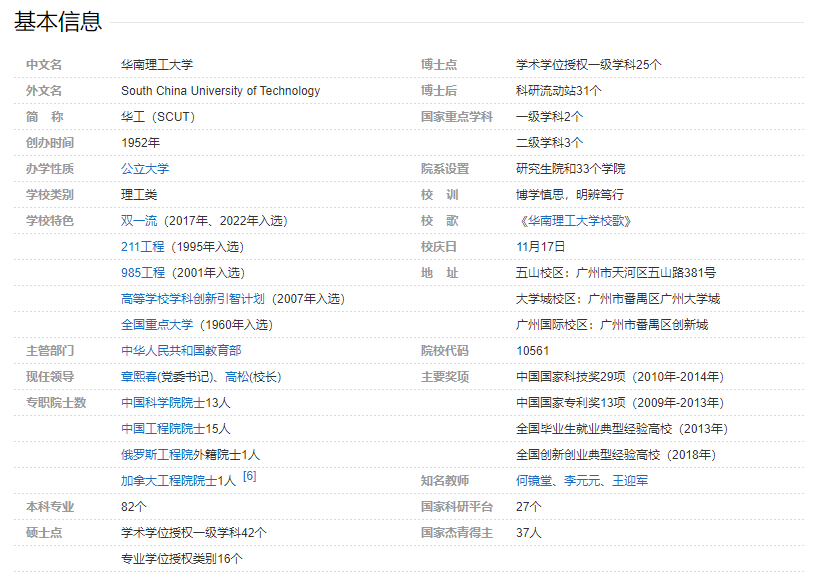Click the 全国重点大学 link
816x576 pixels.
(x=157, y=325)
